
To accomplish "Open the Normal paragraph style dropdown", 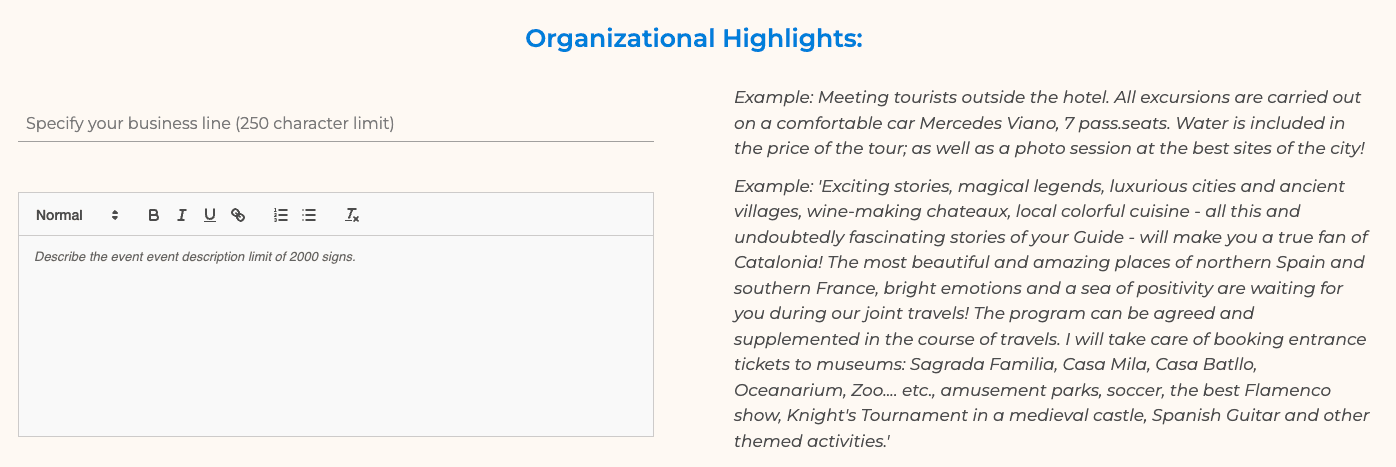I will (x=78, y=215).
